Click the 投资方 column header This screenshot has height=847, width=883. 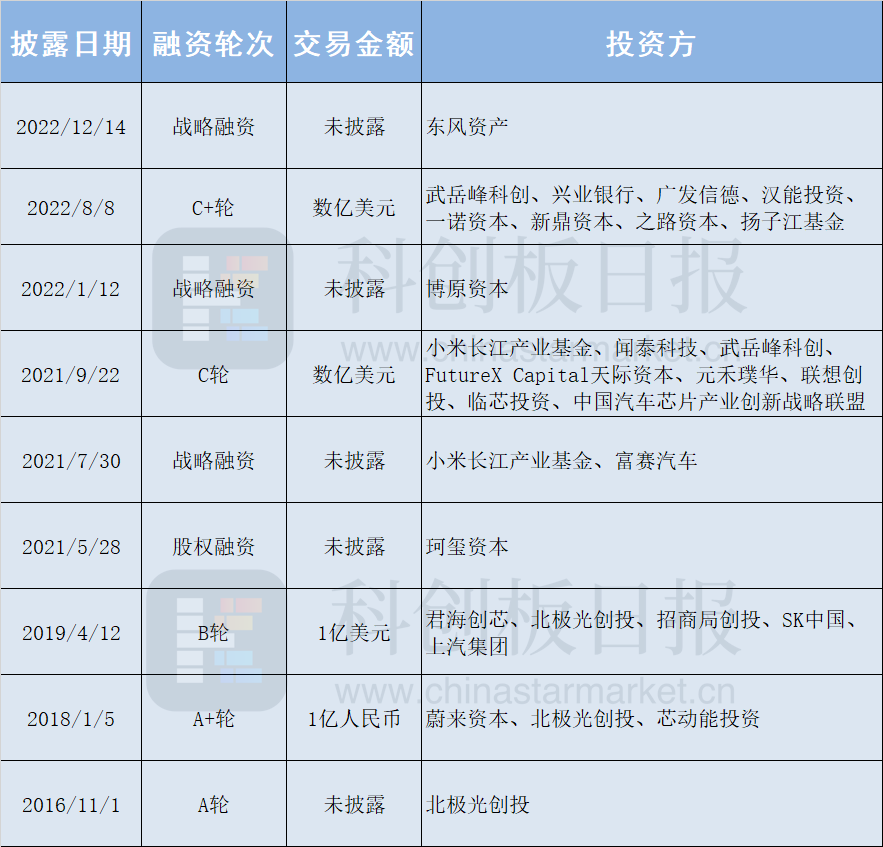pos(652,43)
